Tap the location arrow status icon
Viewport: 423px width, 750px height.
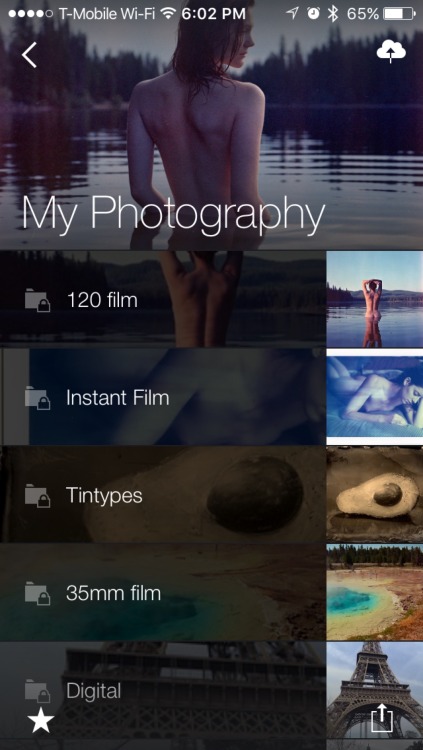point(292,14)
